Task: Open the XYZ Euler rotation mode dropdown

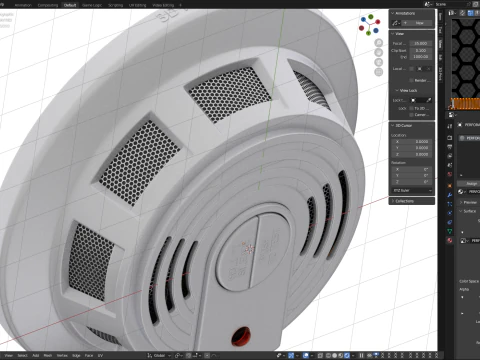Action: 412,190
